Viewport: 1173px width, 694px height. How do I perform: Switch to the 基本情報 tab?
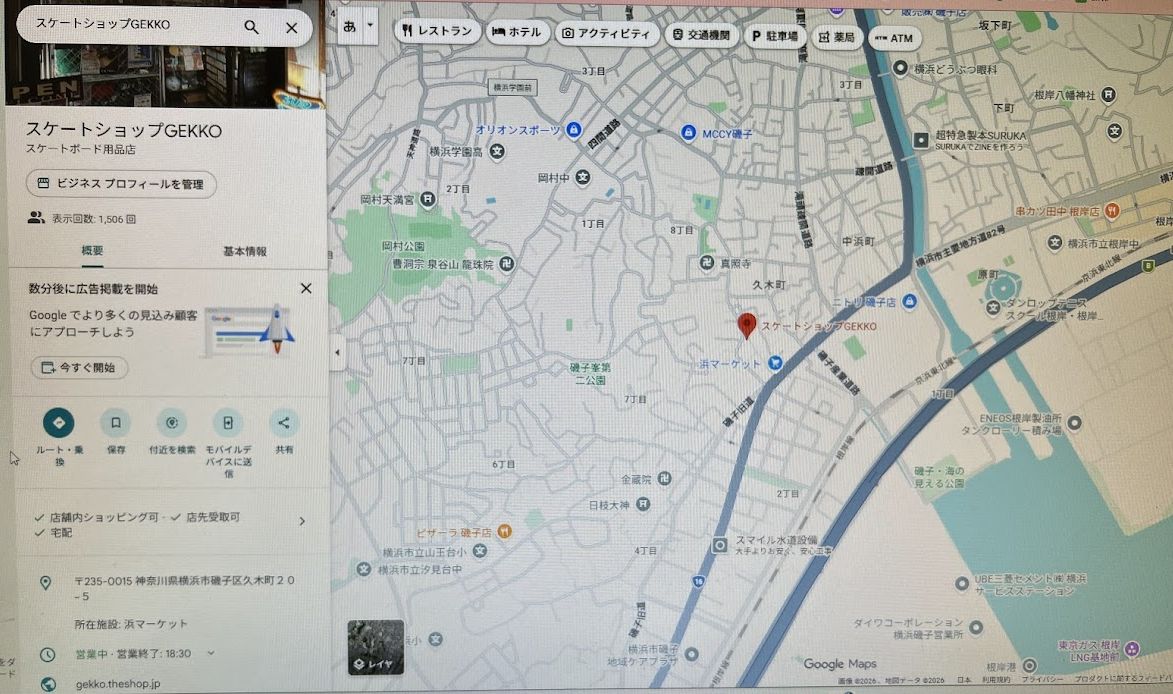[x=244, y=251]
